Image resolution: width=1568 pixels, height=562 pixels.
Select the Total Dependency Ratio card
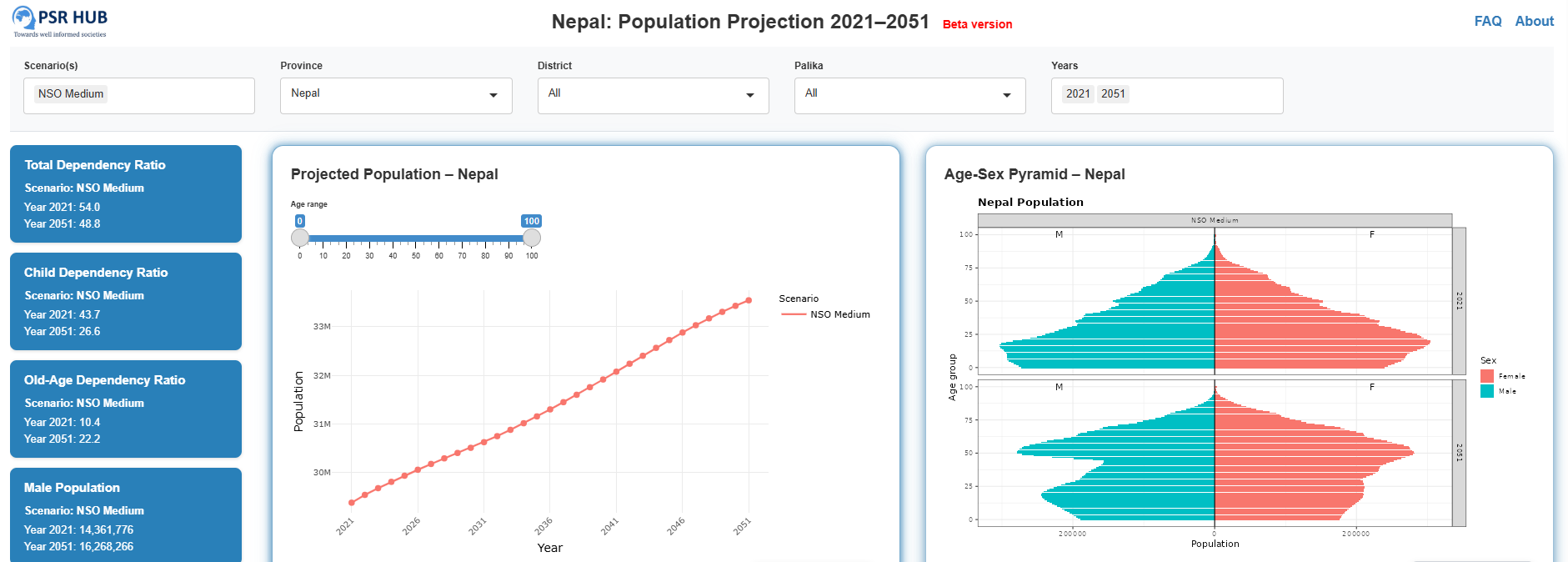126,193
